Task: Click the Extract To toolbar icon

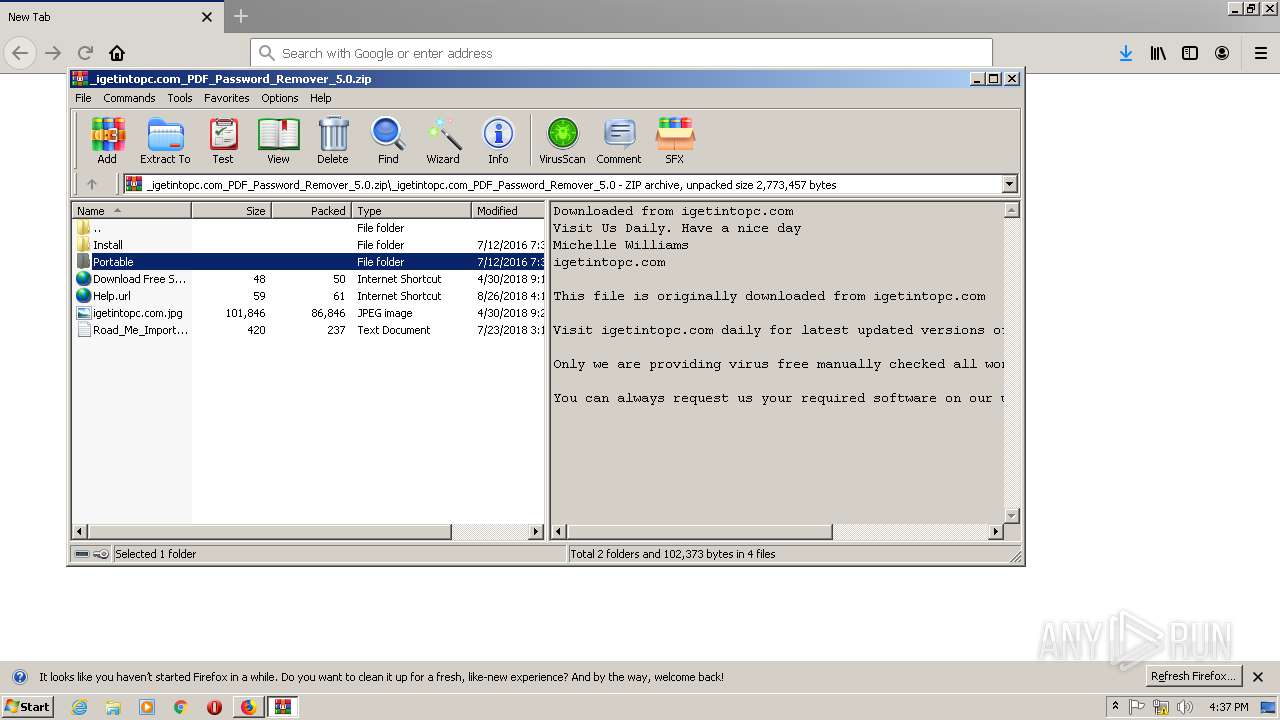Action: coord(165,141)
